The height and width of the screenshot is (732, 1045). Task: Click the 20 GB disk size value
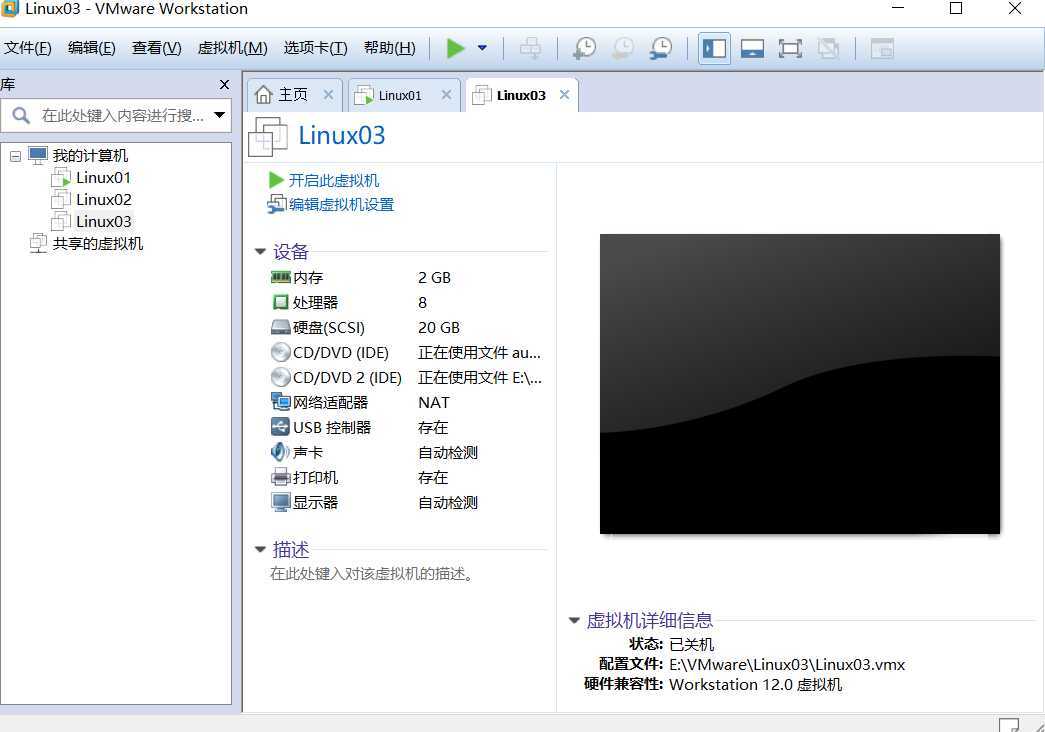[439, 327]
